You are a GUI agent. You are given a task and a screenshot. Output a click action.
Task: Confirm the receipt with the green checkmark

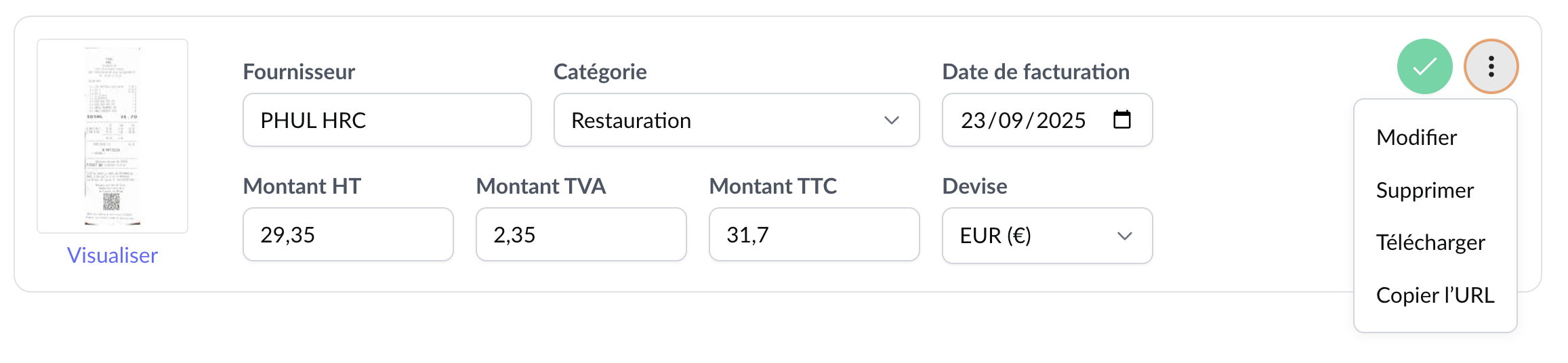click(x=1424, y=66)
